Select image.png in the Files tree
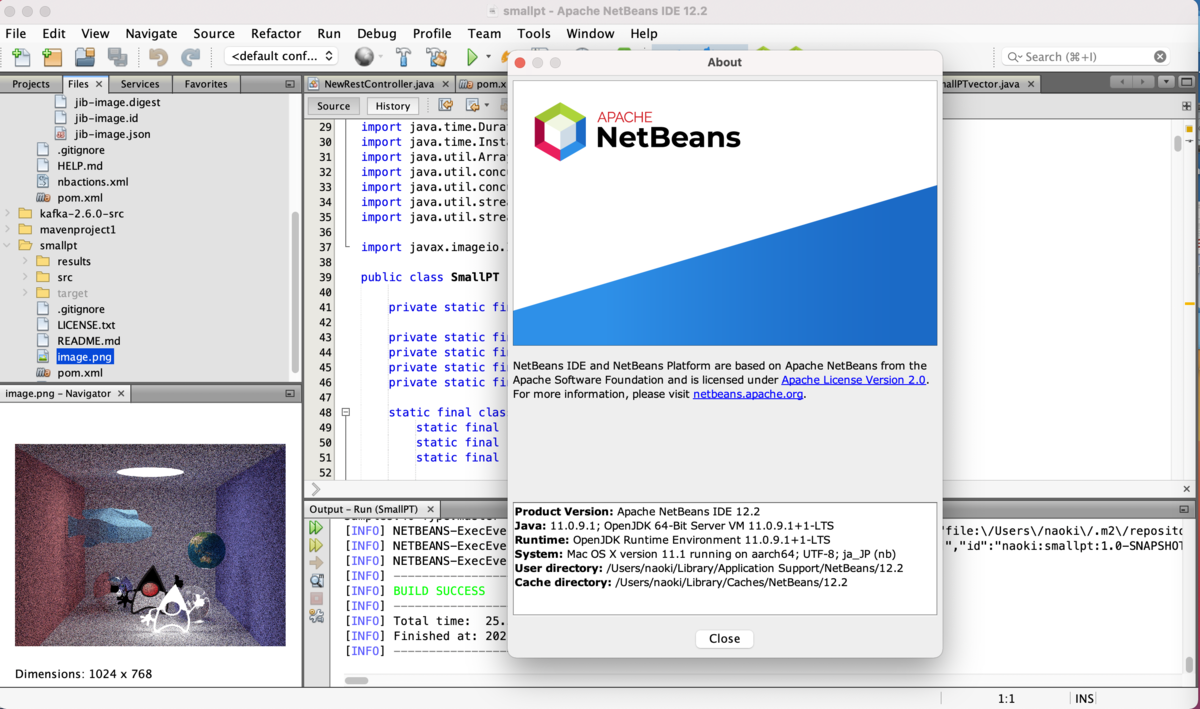Image resolution: width=1200 pixels, height=709 pixels. click(x=84, y=357)
